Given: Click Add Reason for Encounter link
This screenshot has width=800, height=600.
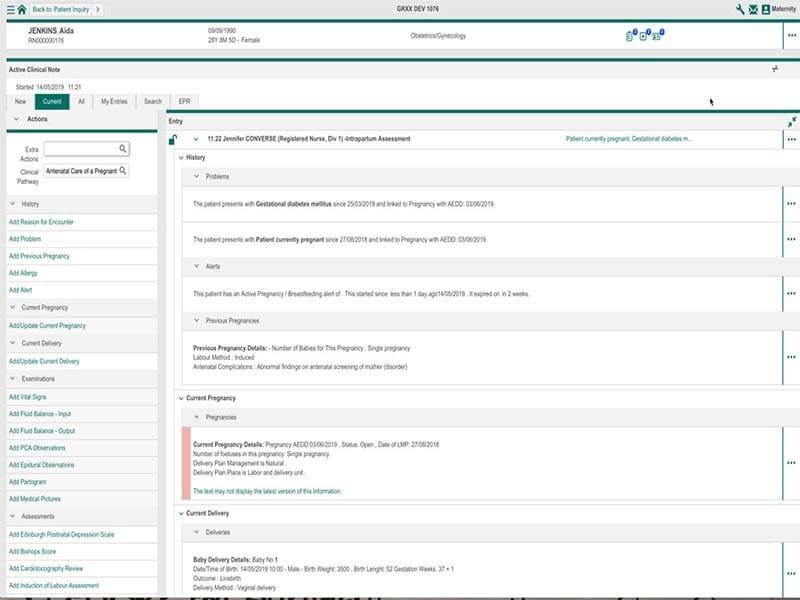Looking at the screenshot, I should [41, 222].
